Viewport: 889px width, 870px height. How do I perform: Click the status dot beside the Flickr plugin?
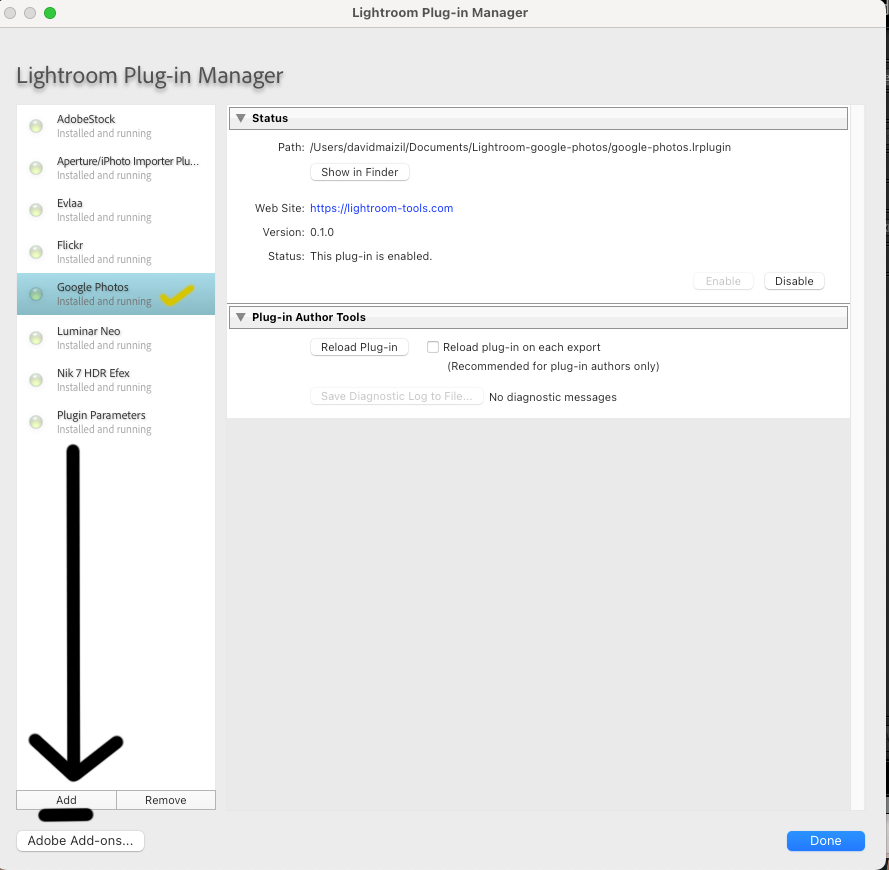pyautogui.click(x=35, y=252)
